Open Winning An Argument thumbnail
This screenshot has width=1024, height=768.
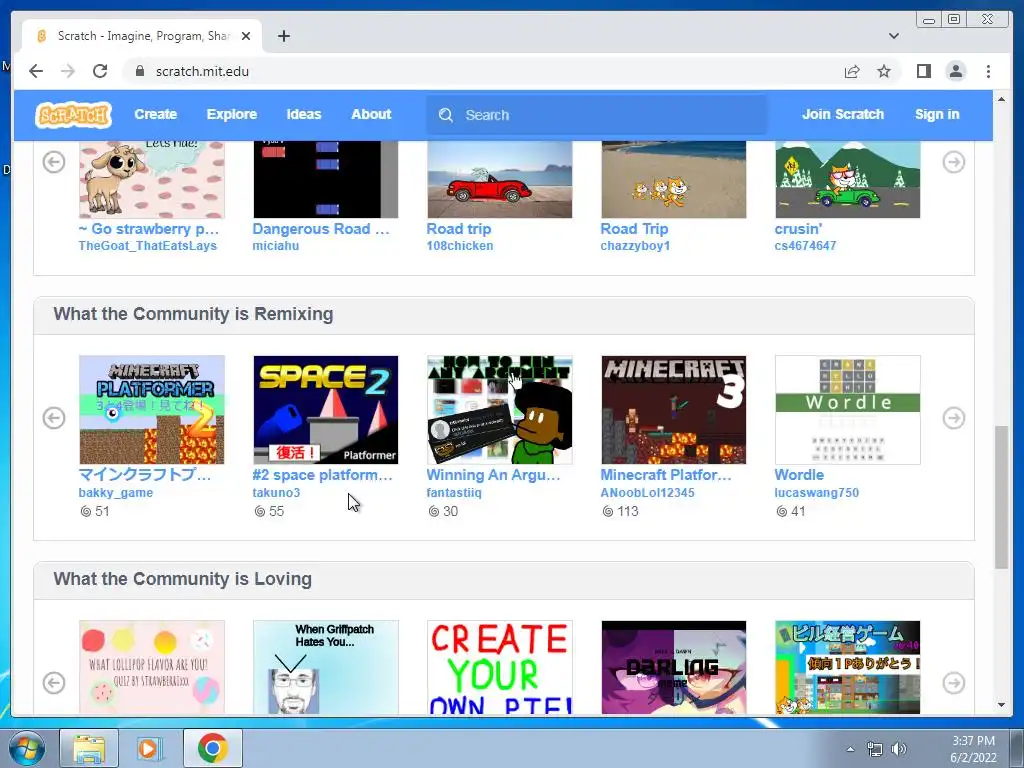pos(500,409)
